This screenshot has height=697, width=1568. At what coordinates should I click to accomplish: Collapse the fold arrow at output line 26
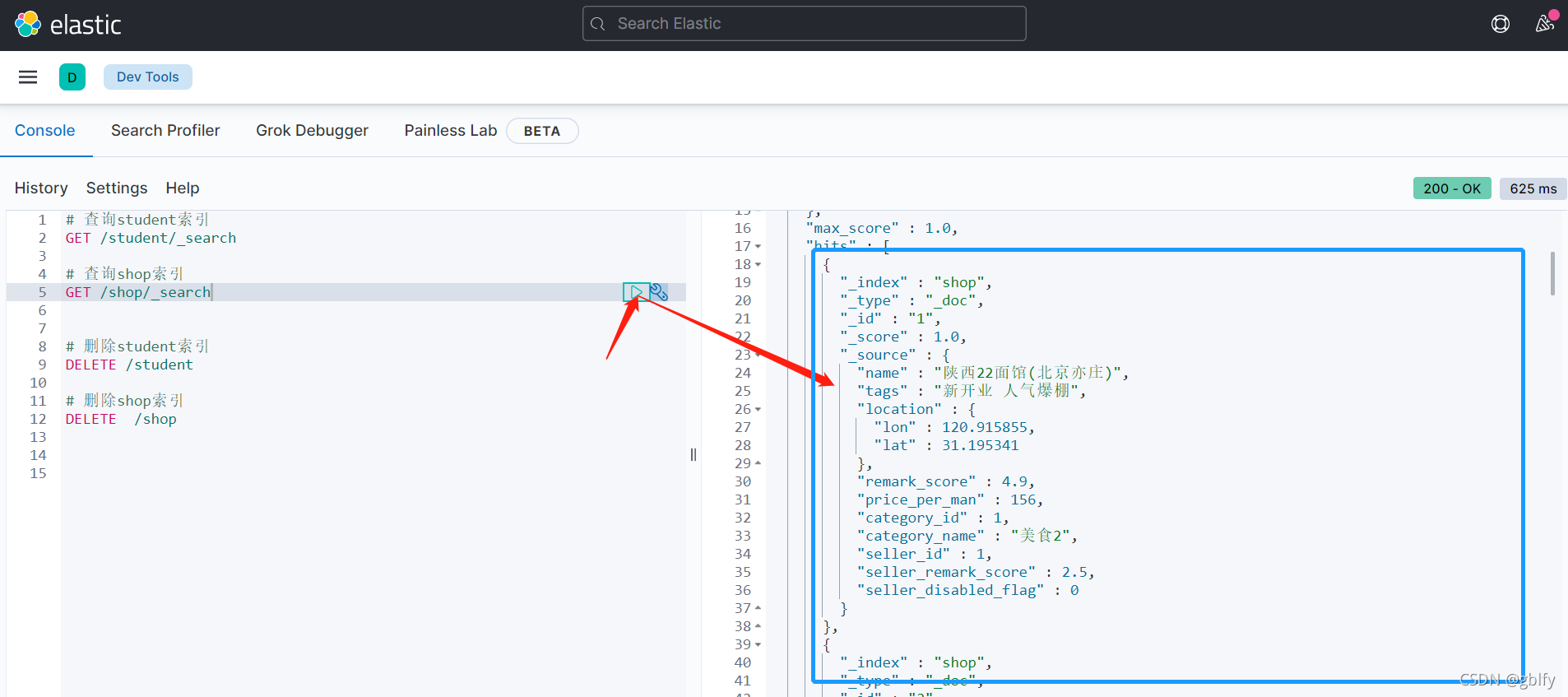click(x=758, y=409)
